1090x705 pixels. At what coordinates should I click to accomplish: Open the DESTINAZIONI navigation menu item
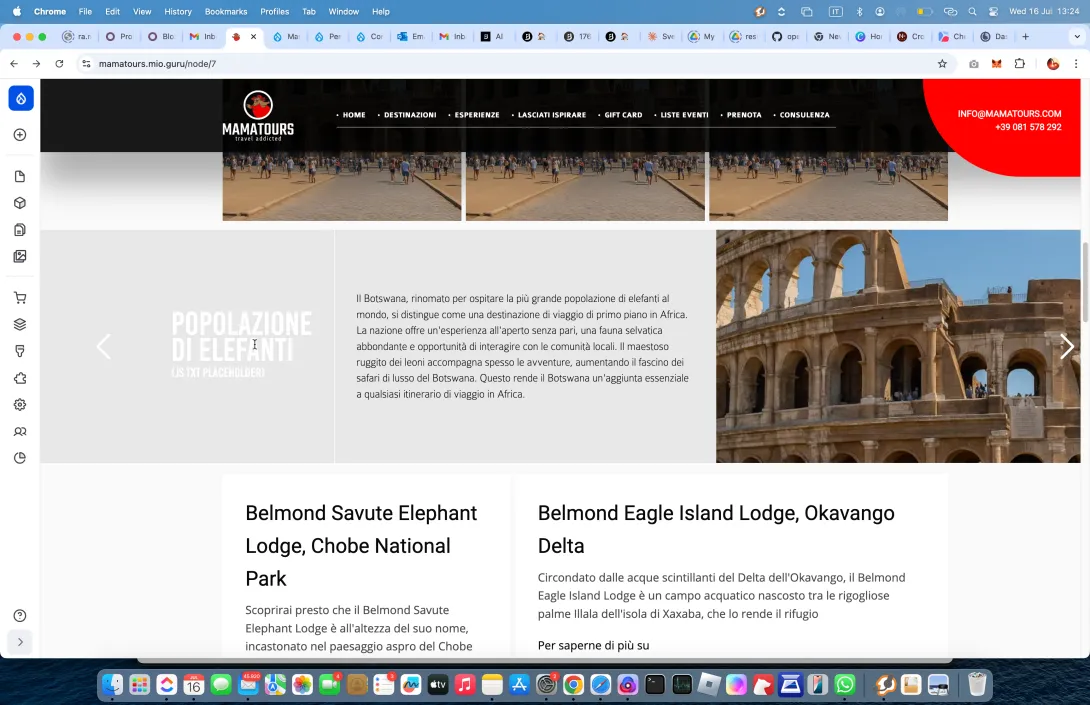[x=410, y=115]
